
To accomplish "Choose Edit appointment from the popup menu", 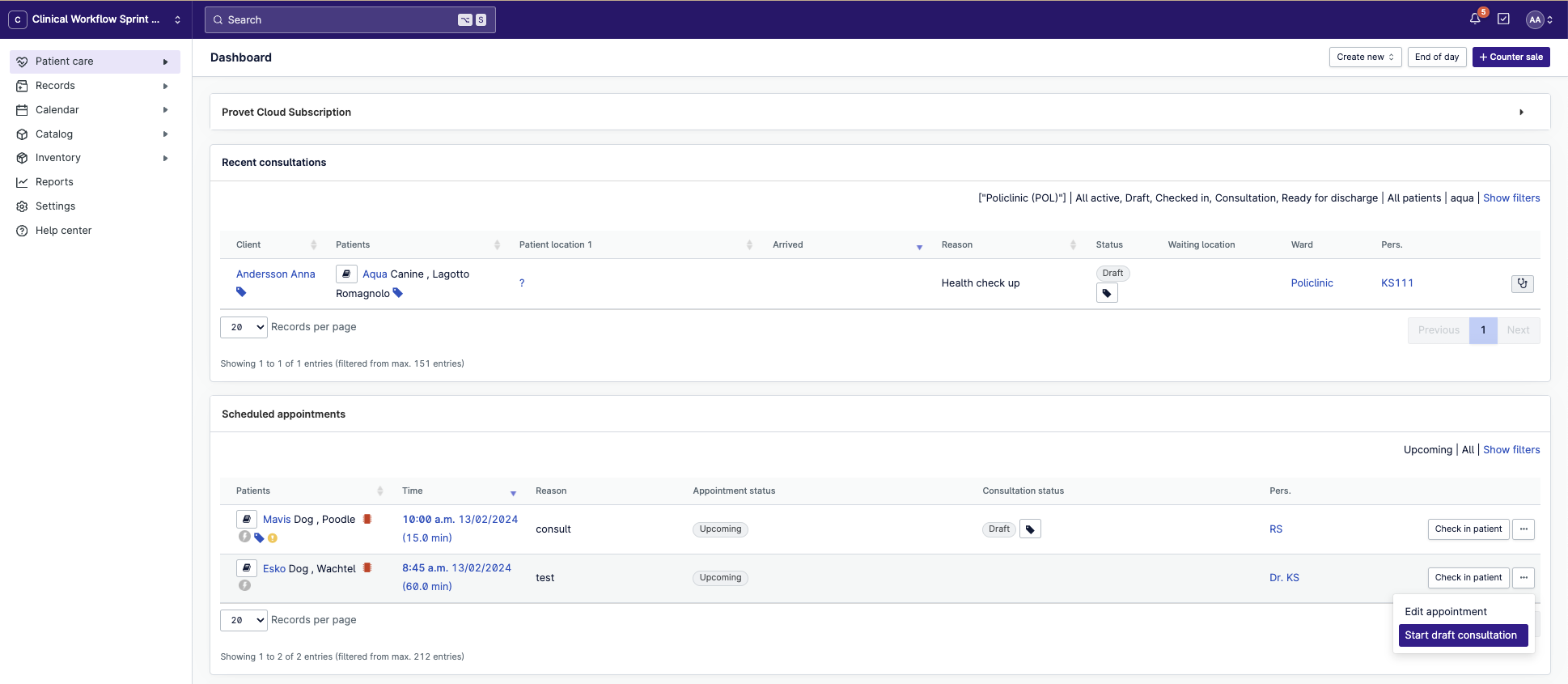I will (1446, 612).
